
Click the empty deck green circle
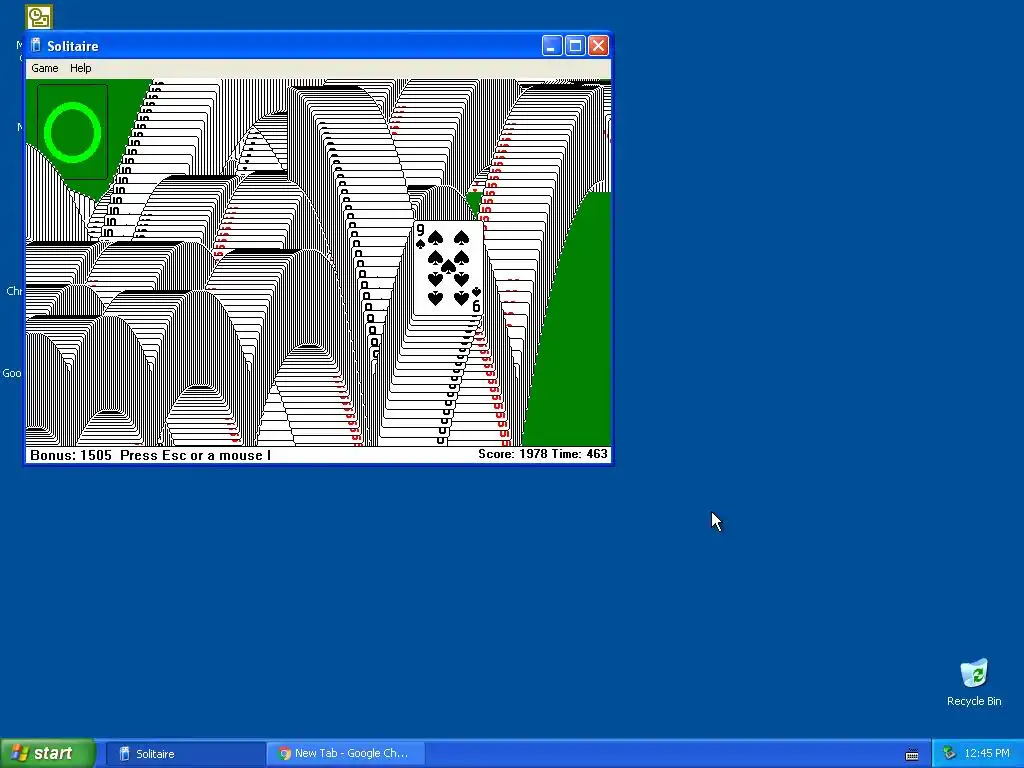(x=72, y=132)
